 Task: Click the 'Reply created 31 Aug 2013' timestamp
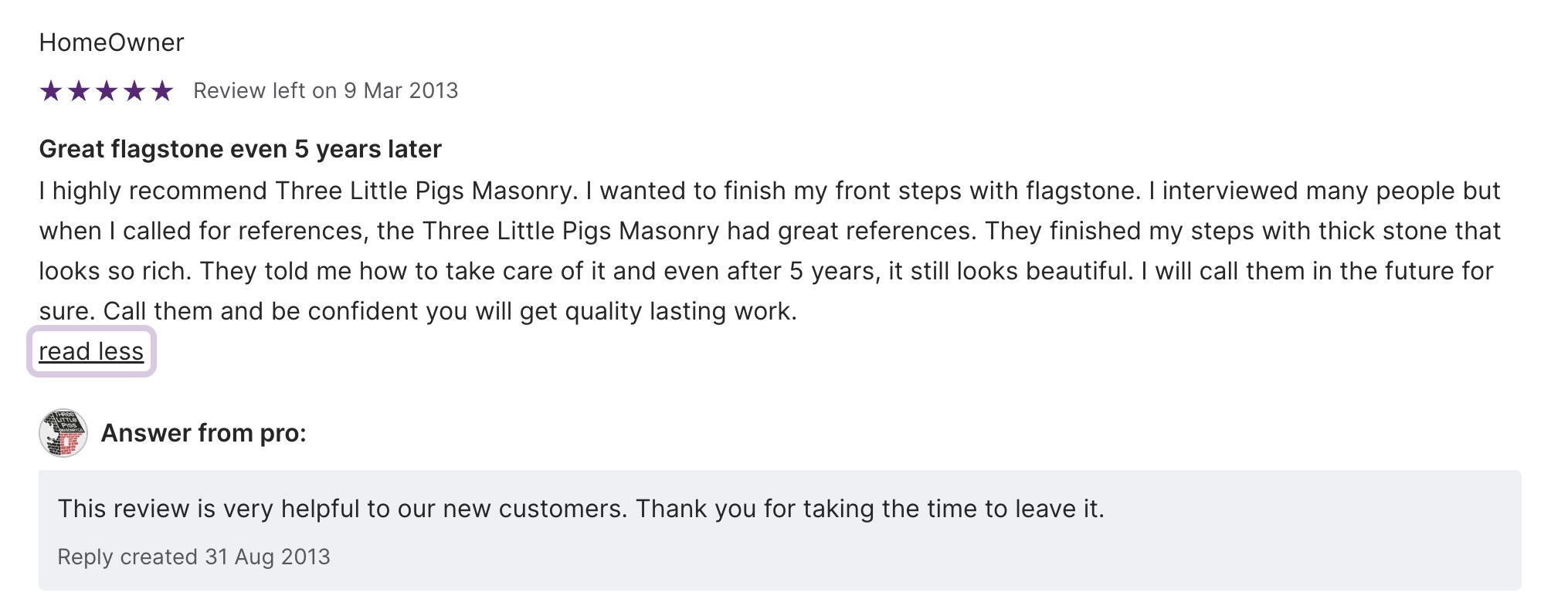coord(194,557)
